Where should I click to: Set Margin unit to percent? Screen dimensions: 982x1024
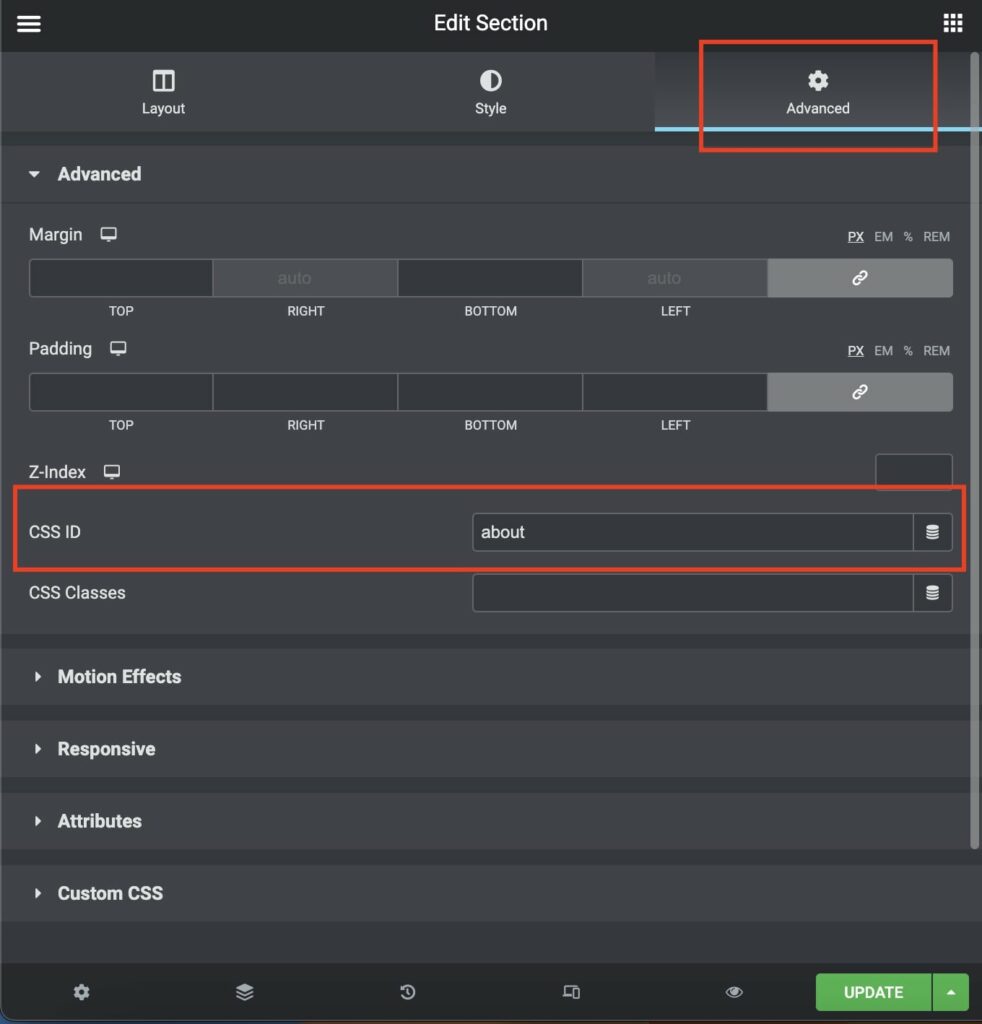[x=908, y=236]
